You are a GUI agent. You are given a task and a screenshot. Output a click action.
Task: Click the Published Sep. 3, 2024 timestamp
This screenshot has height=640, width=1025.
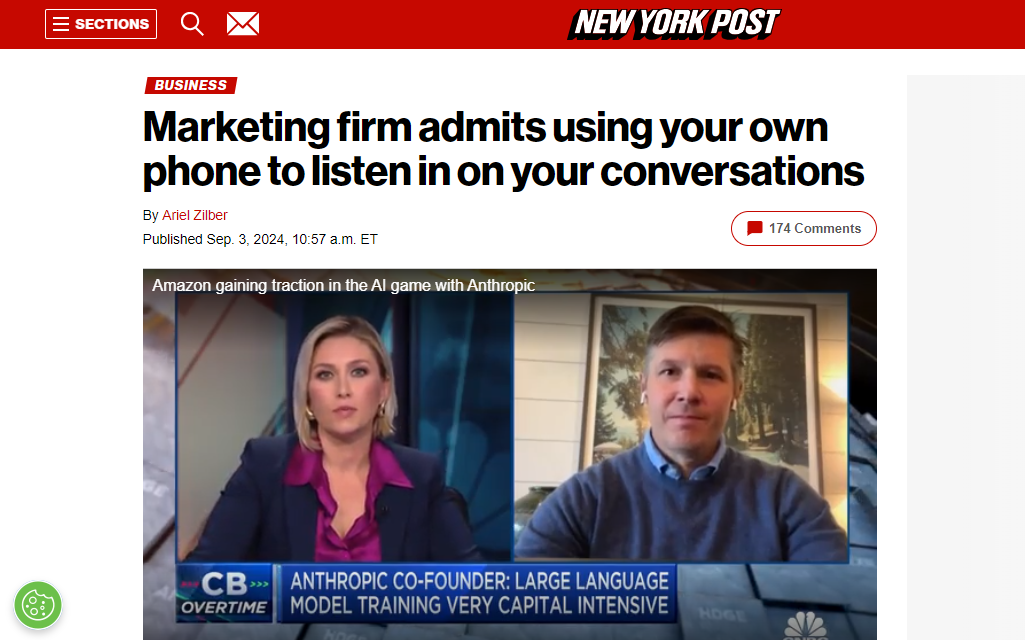(260, 239)
